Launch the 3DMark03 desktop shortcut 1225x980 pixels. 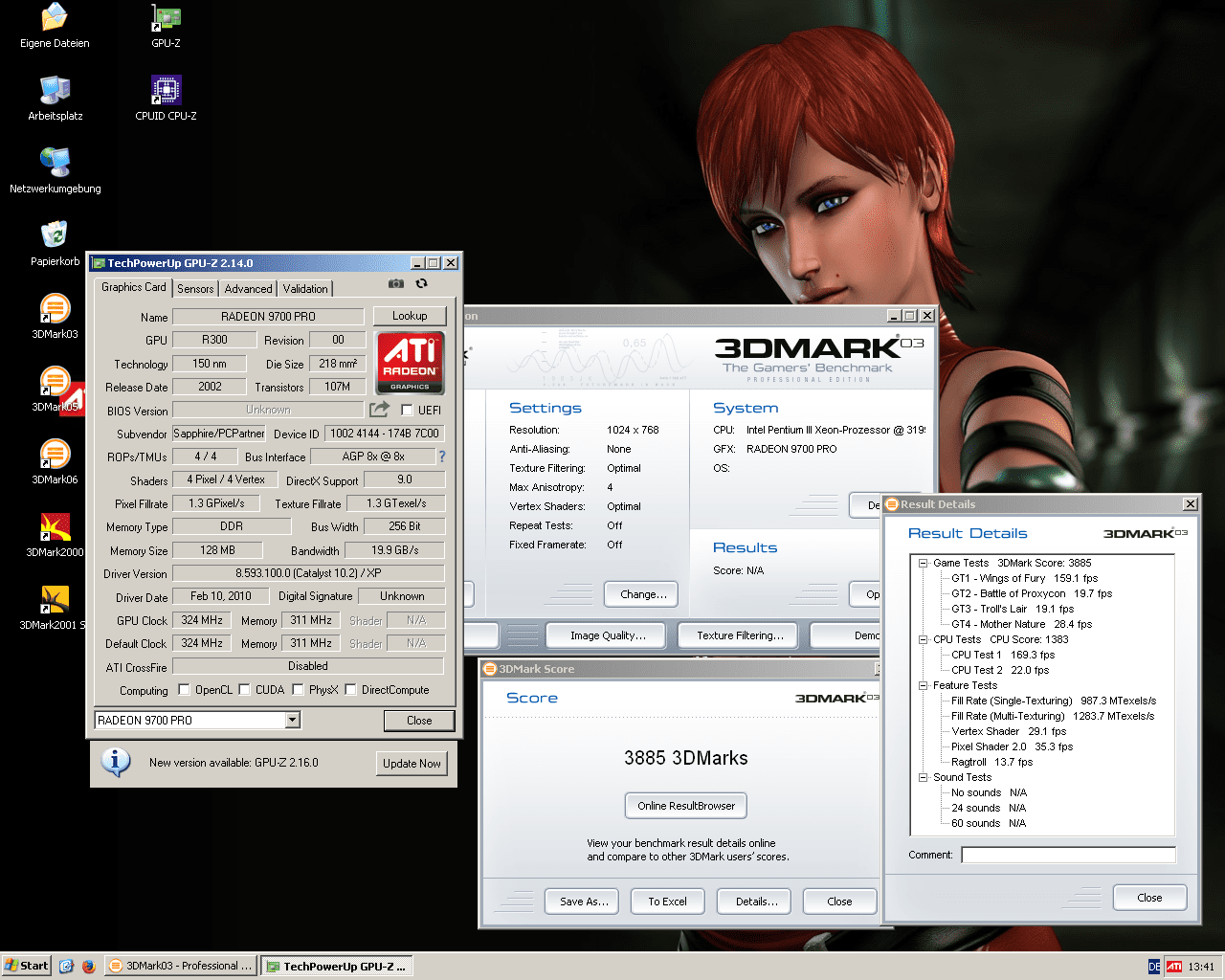pos(55,317)
